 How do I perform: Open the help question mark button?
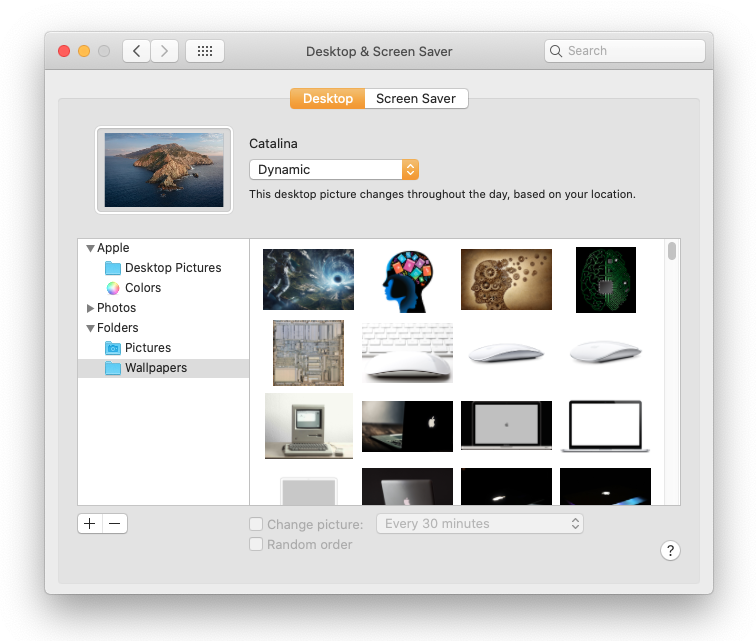(x=671, y=551)
